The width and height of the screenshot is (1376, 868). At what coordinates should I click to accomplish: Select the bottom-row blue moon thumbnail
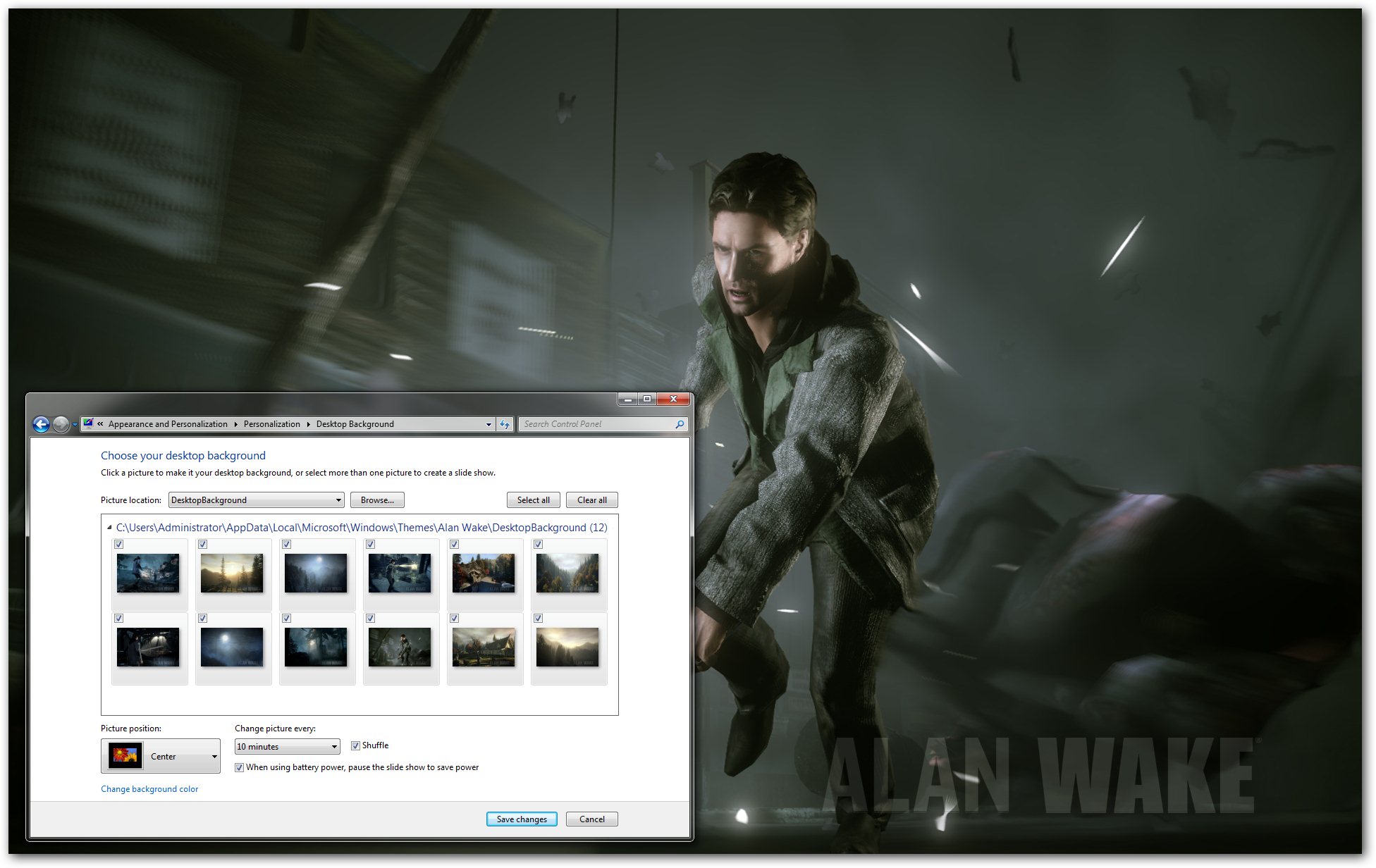point(232,647)
